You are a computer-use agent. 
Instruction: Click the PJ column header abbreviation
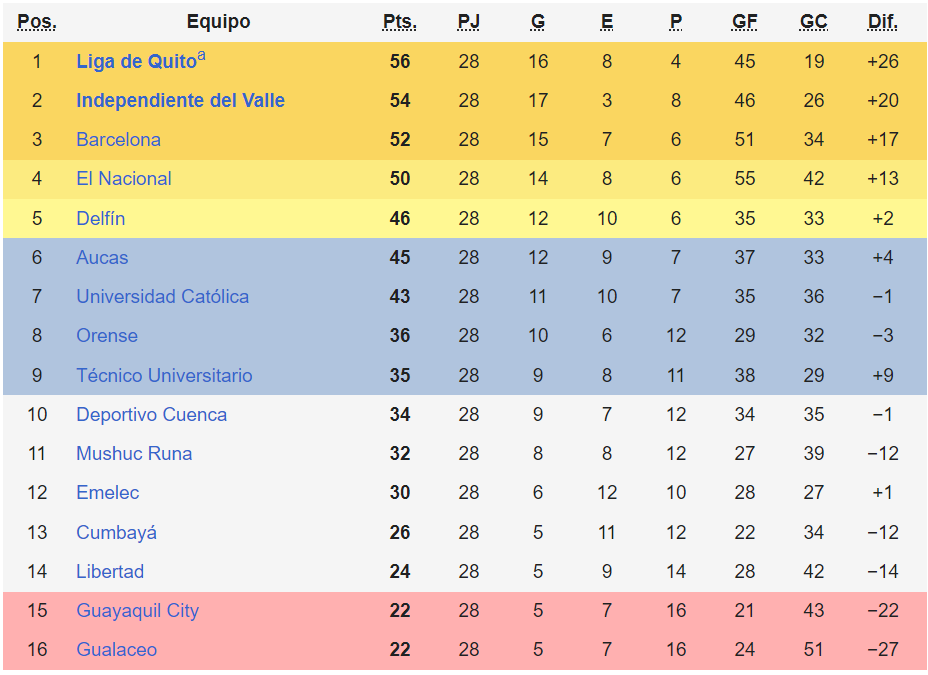point(469,22)
